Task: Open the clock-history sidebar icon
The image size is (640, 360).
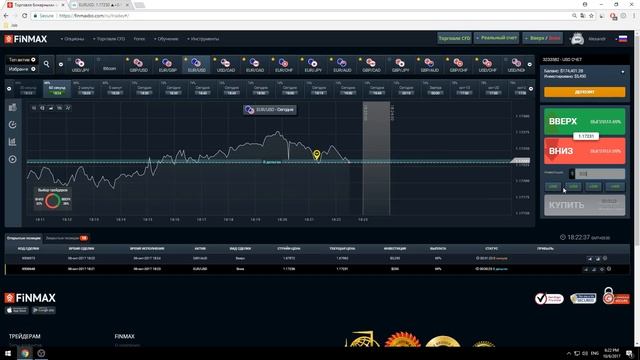Action: pyautogui.click(x=13, y=124)
